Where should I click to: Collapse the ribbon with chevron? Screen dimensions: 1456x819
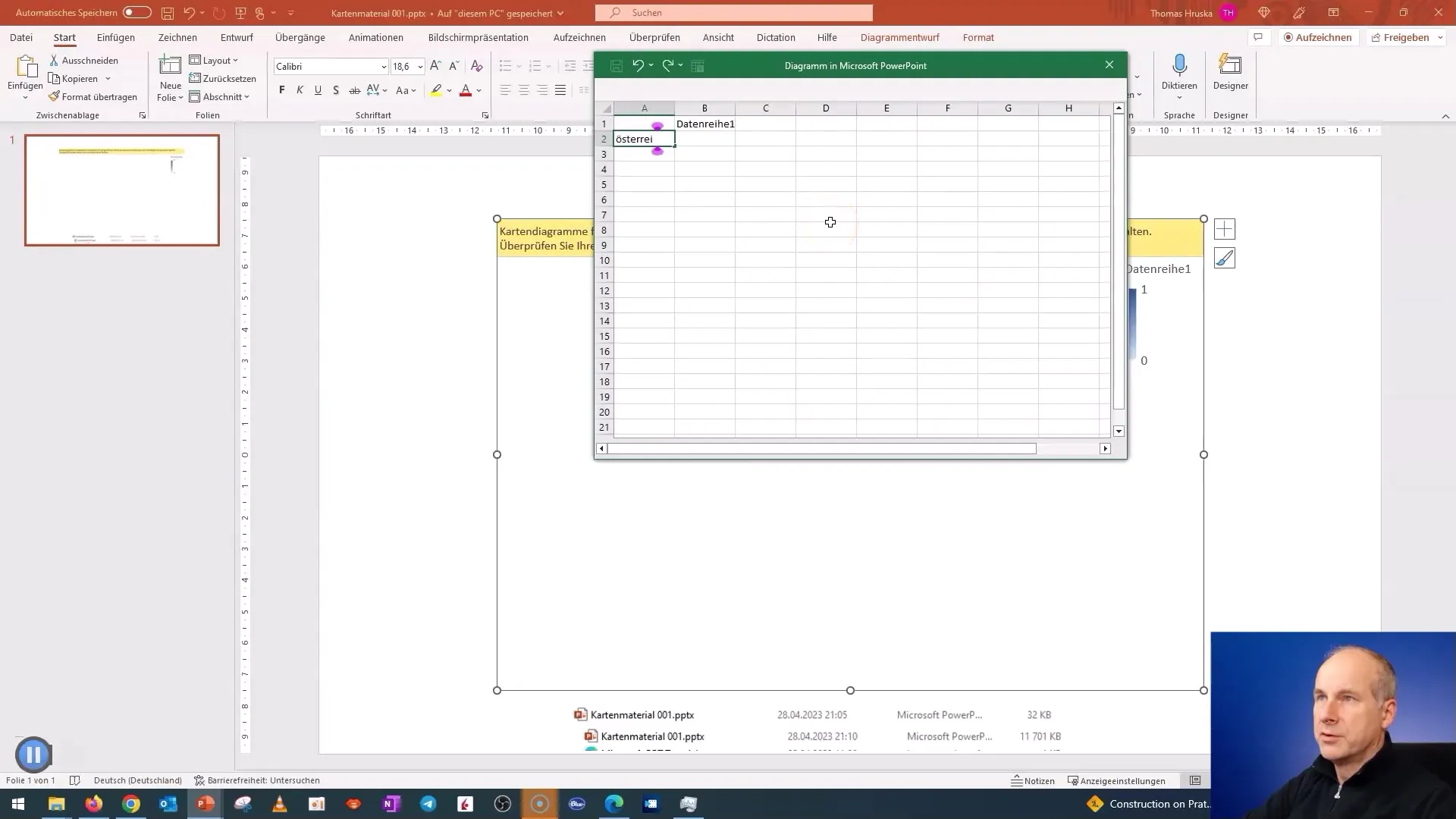coord(1445,116)
